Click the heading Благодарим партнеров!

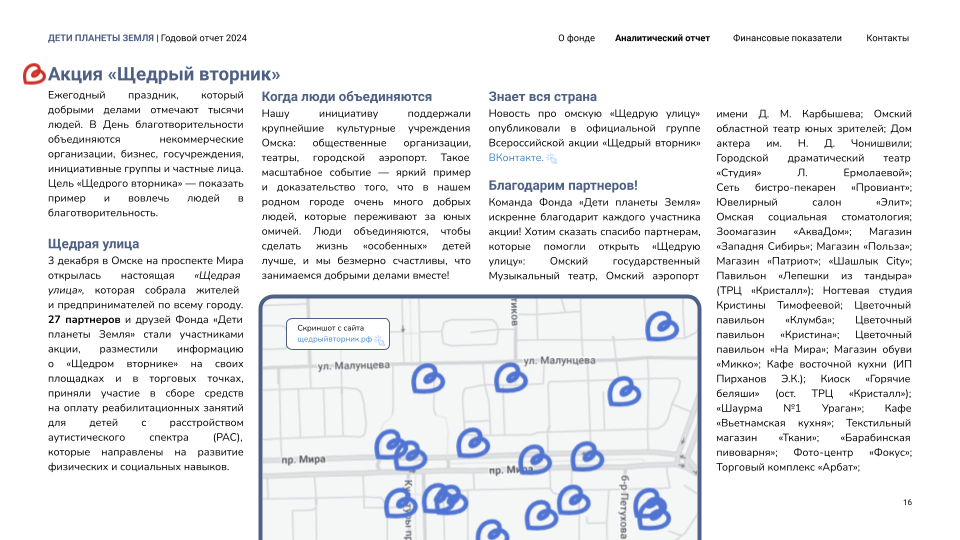pos(563,186)
